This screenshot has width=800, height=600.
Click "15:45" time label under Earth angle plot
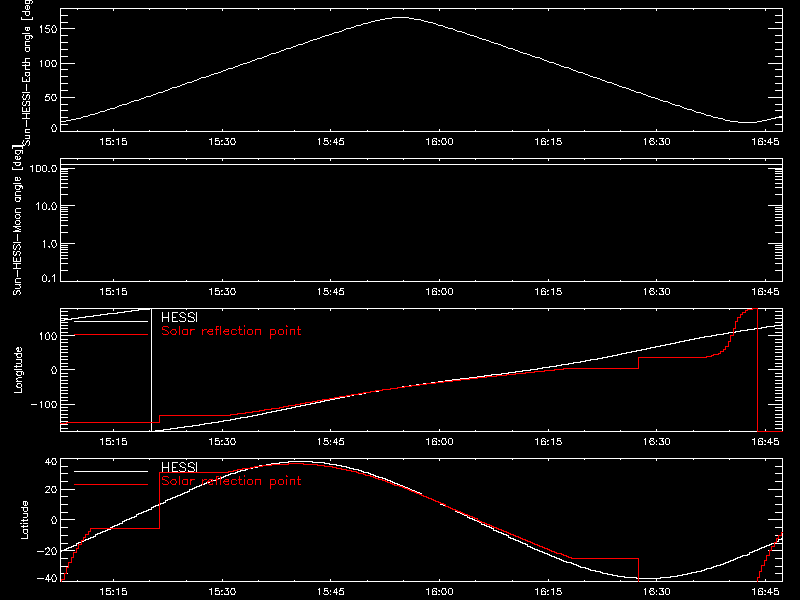(331, 142)
